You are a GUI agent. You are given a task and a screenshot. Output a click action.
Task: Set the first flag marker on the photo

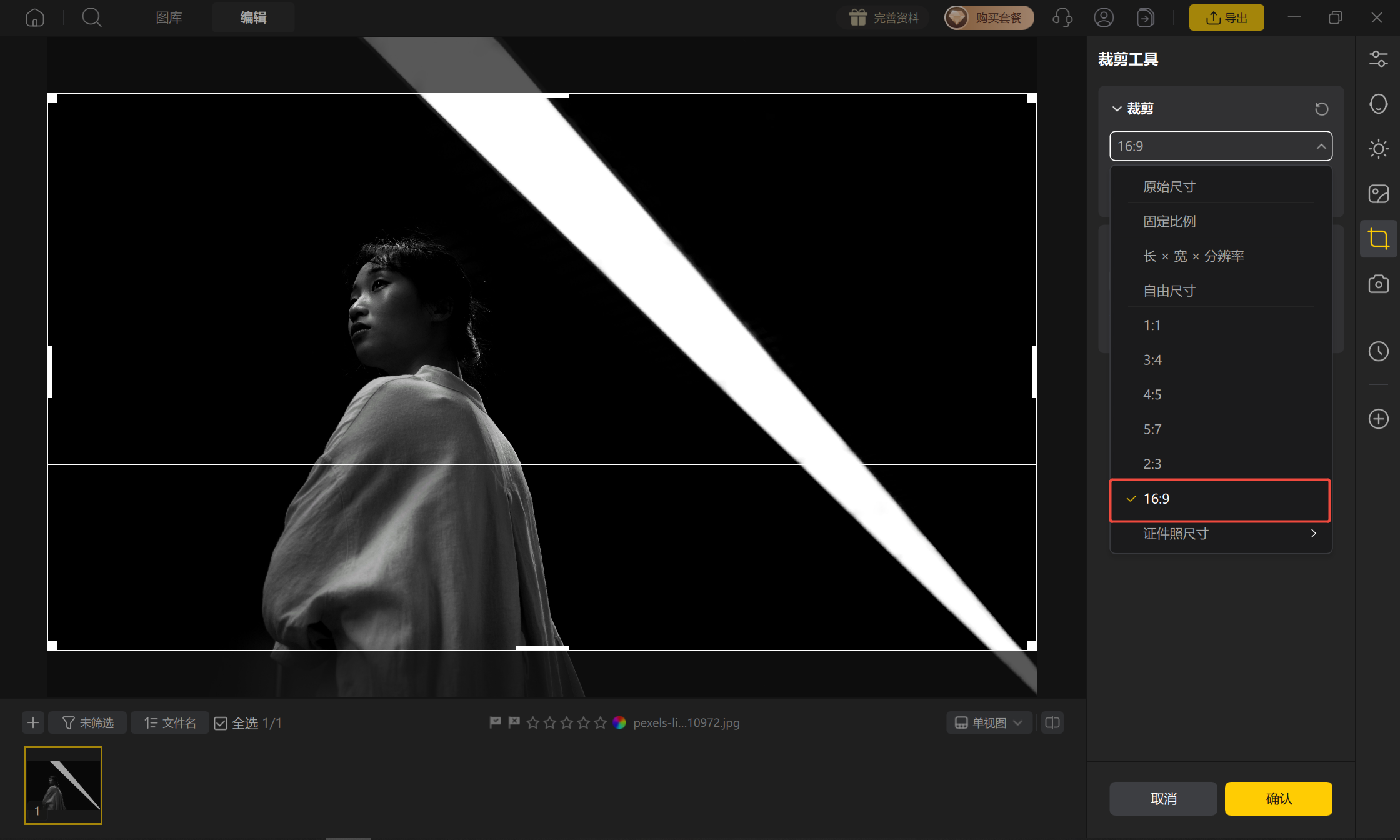pyautogui.click(x=495, y=722)
